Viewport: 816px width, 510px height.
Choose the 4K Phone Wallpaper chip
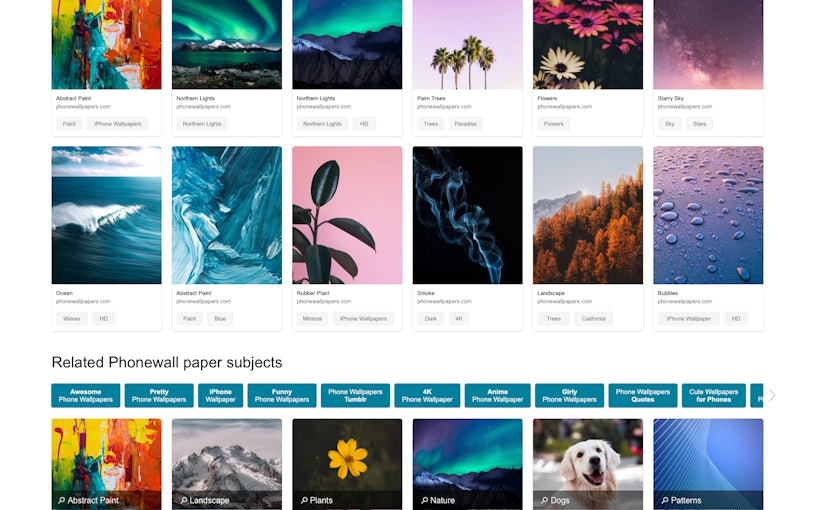click(427, 396)
